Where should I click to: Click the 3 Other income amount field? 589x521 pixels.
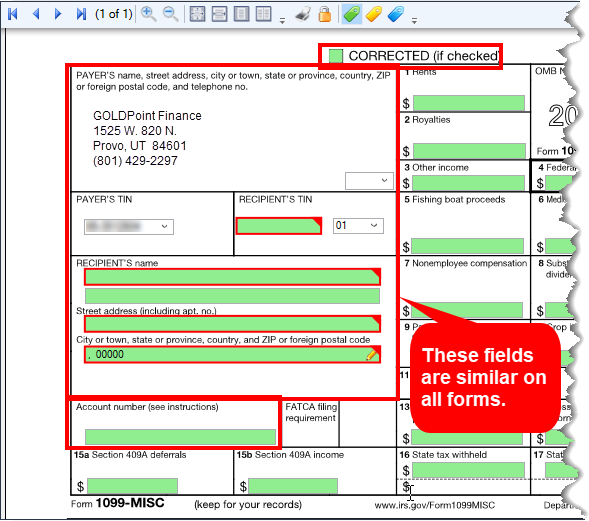pyautogui.click(x=468, y=183)
